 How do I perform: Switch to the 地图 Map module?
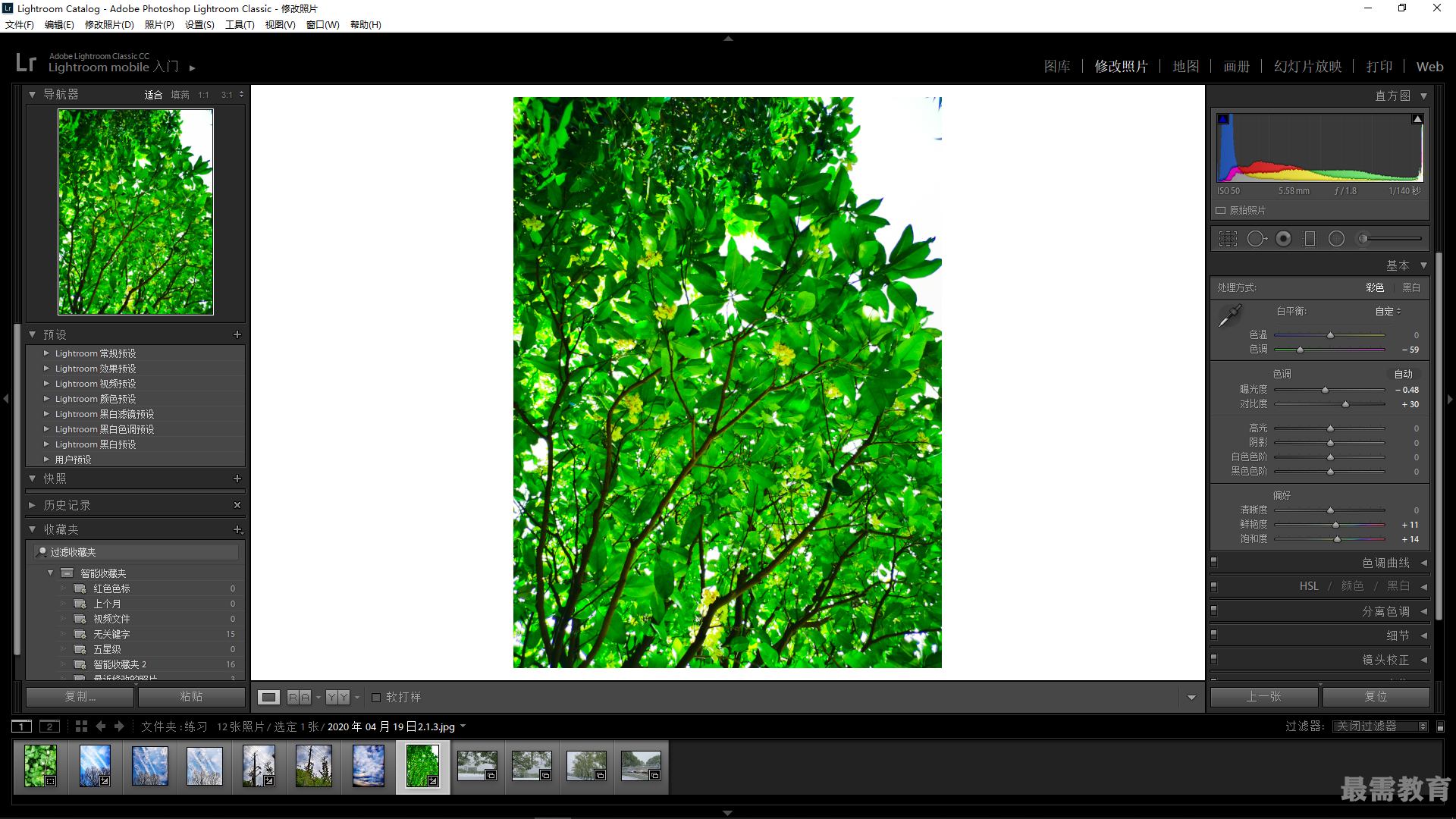[1186, 67]
